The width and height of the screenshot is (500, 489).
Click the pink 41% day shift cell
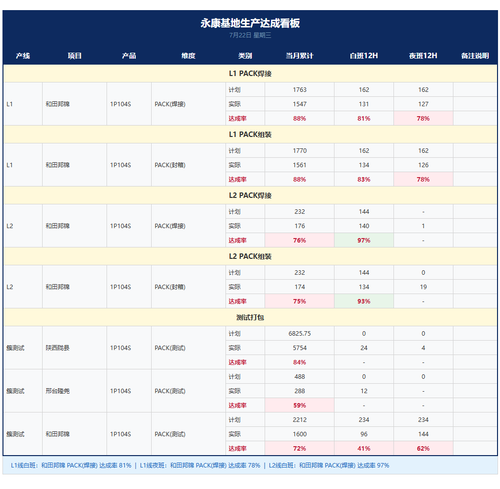(364, 448)
